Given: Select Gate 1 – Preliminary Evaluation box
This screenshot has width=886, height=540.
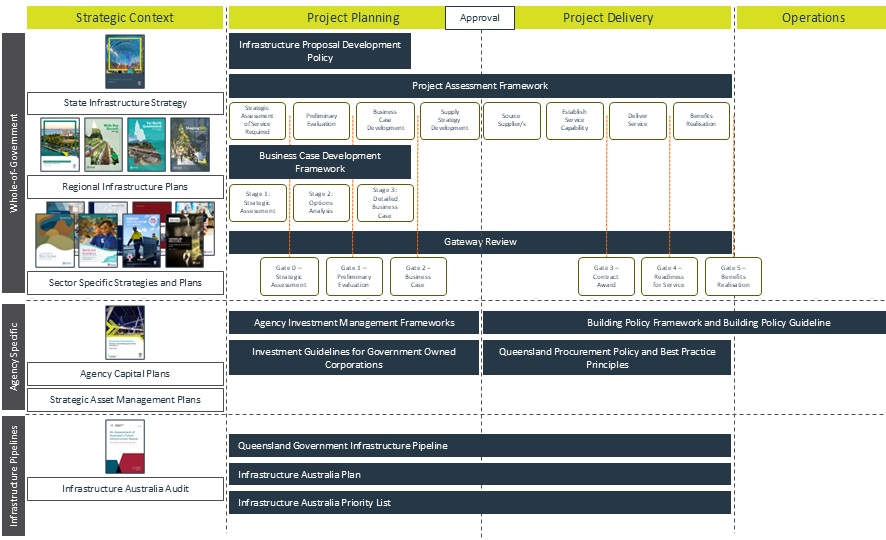Looking at the screenshot, I should pos(354,277).
